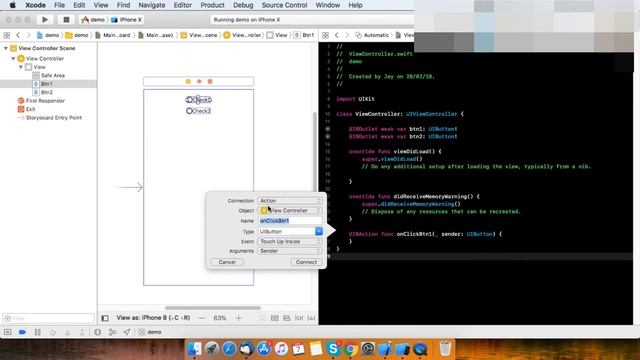Go forward in the storyboard jump bar
Viewport: 640px width, 360px height.
click(x=28, y=35)
